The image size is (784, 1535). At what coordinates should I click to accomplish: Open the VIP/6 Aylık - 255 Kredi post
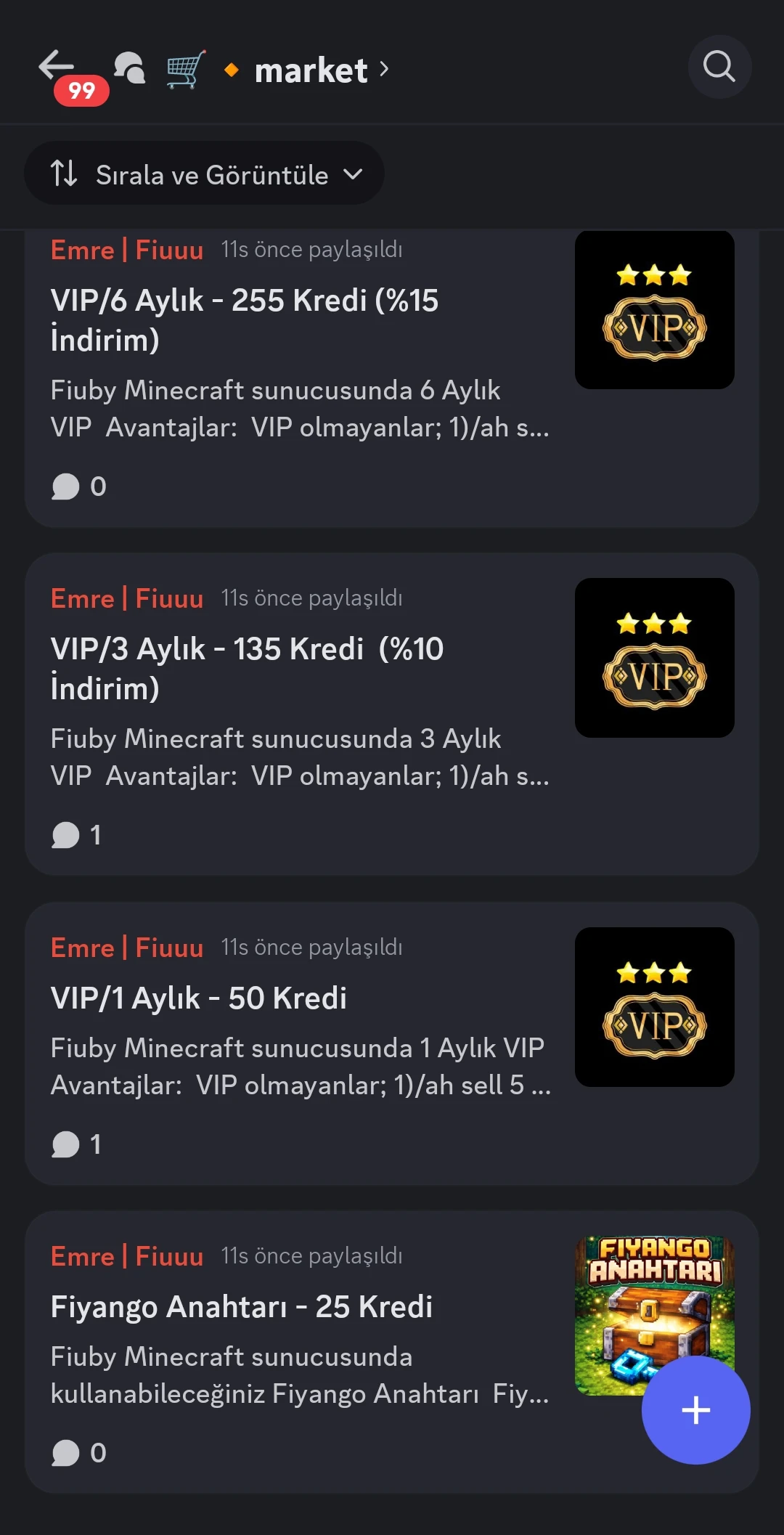(x=245, y=319)
